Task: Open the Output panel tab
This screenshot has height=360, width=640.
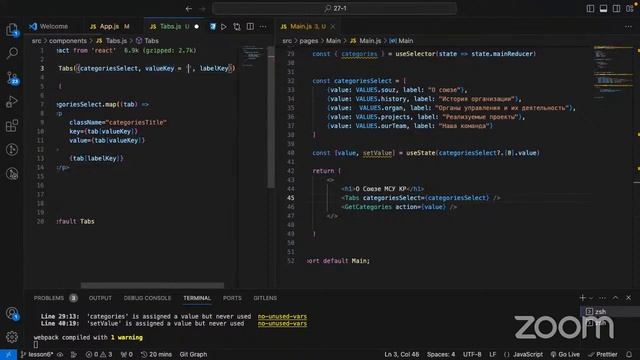Action: [100, 298]
